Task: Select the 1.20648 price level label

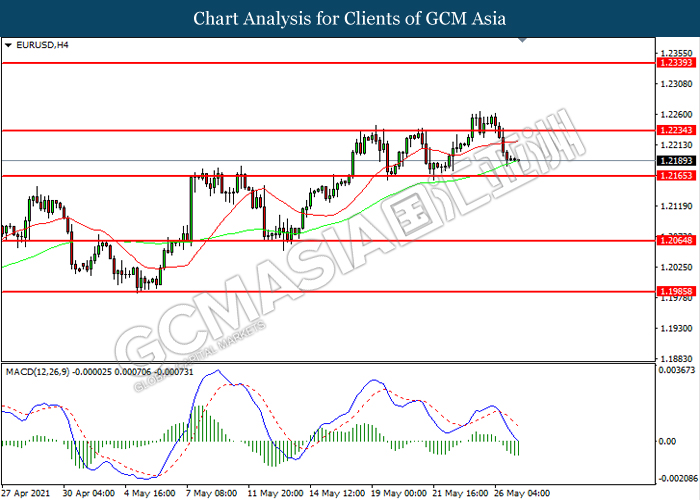Action: coord(677,241)
